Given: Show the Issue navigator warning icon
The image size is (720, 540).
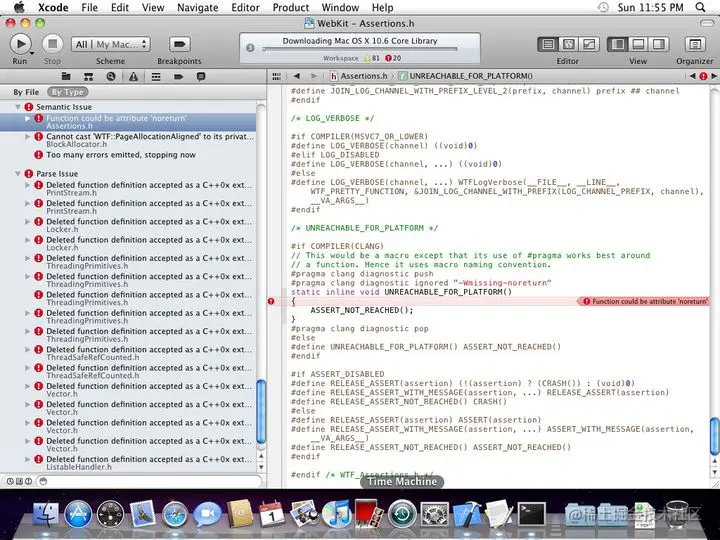Looking at the screenshot, I should coord(133,76).
